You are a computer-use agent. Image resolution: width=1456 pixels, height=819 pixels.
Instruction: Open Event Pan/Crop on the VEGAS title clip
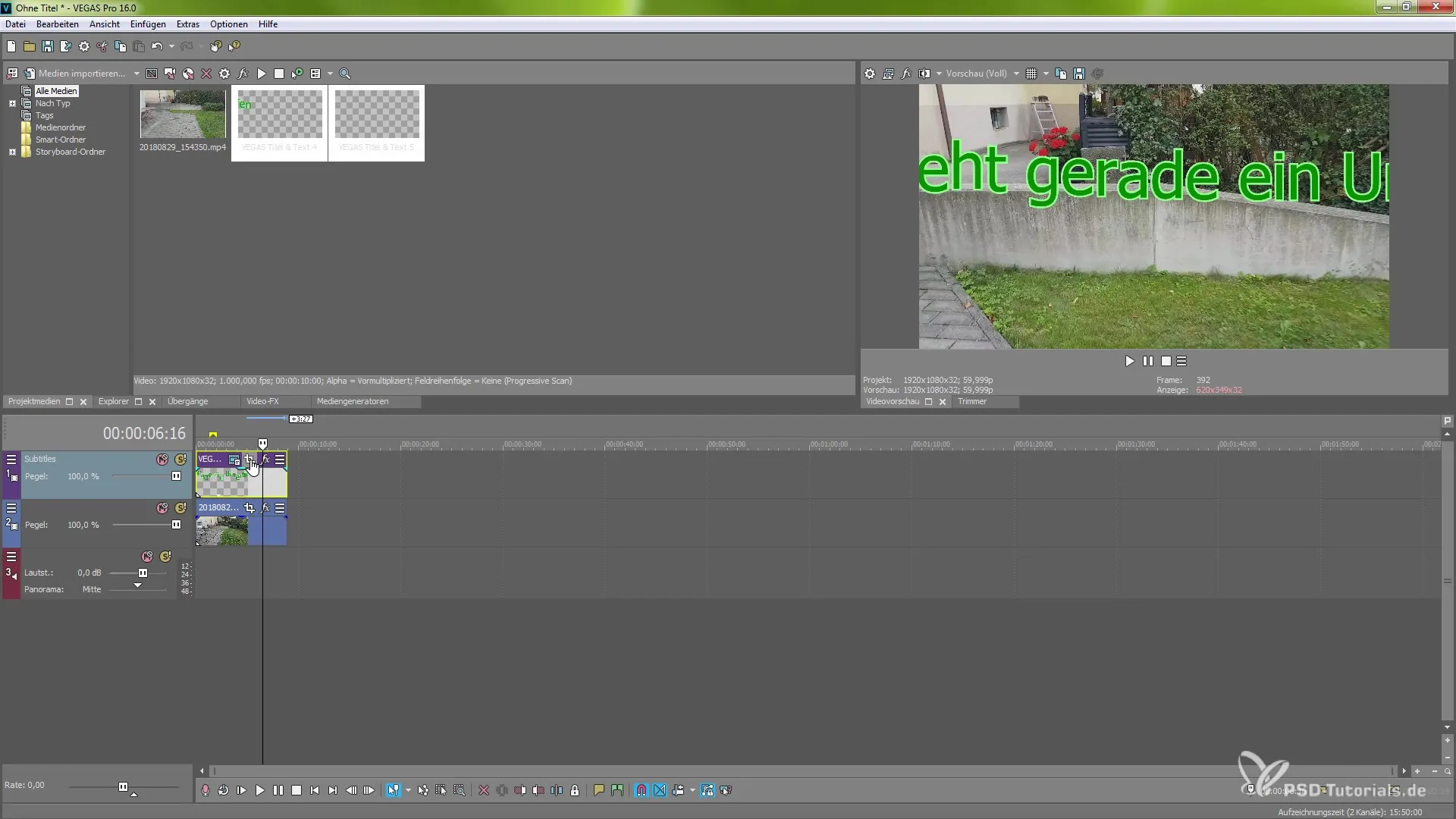[249, 460]
